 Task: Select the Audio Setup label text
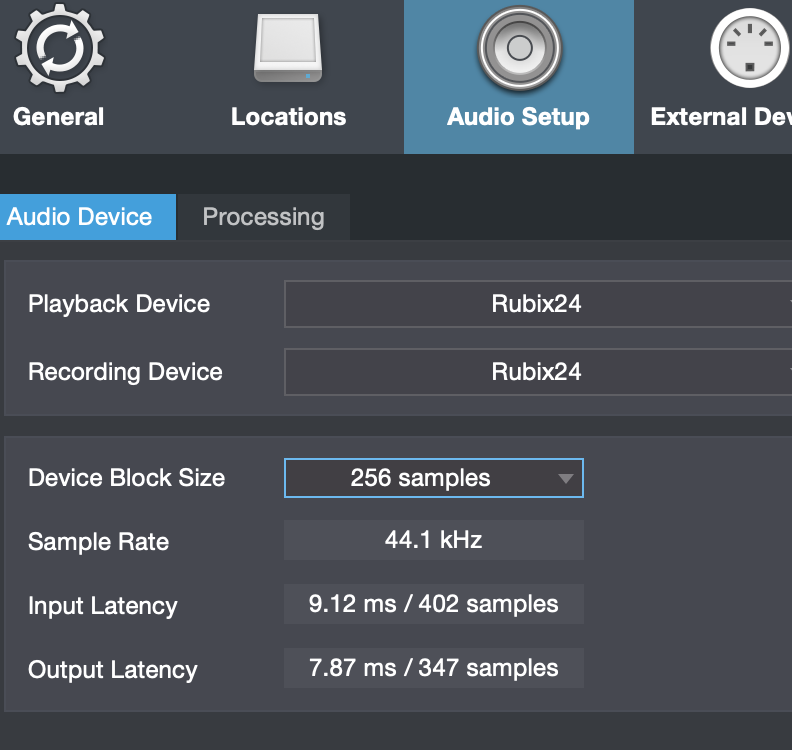coord(518,118)
